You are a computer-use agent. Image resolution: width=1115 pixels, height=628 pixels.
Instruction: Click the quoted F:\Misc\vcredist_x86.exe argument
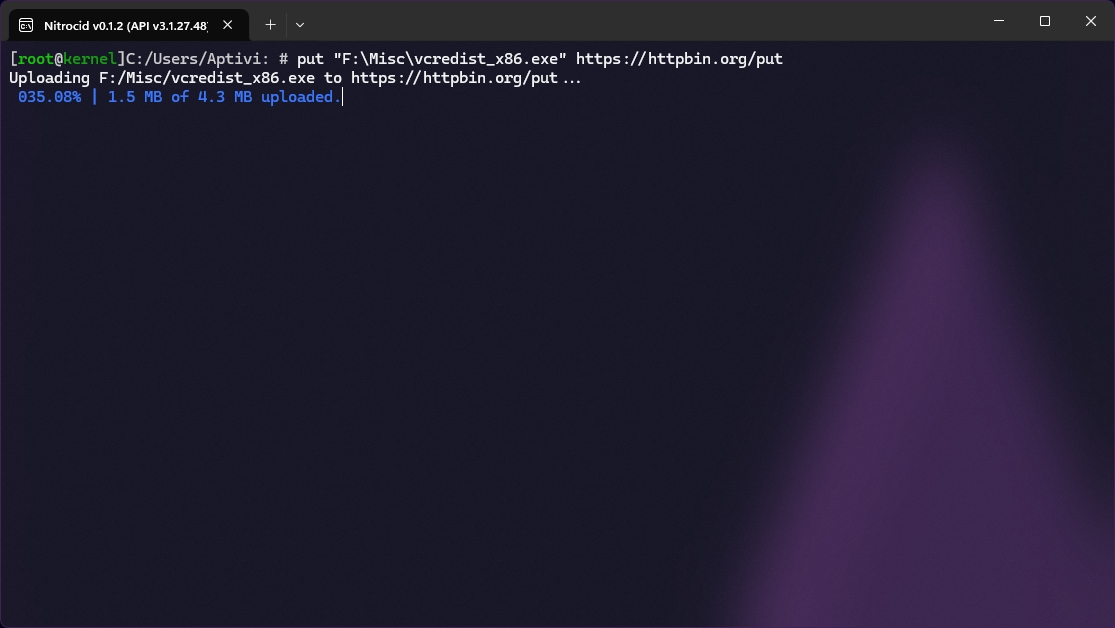pyautogui.click(x=450, y=58)
